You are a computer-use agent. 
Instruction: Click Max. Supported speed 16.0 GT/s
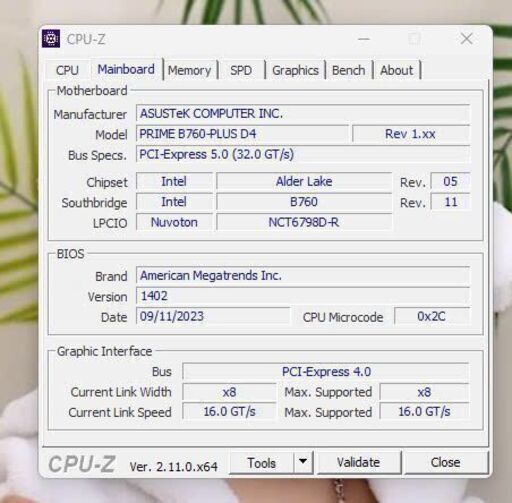[x=424, y=412]
